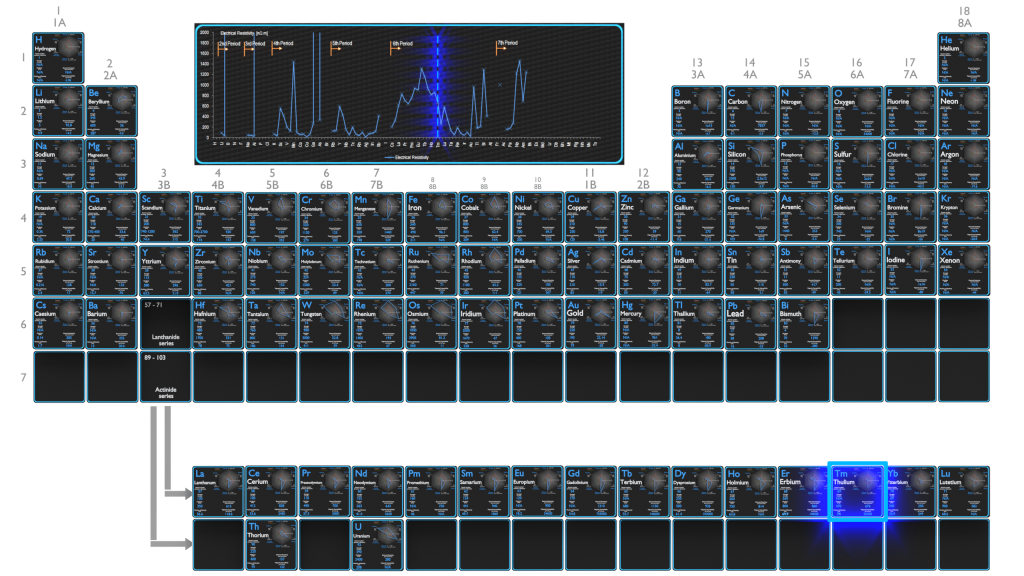Click the 6th Period marker in chart

tap(401, 45)
